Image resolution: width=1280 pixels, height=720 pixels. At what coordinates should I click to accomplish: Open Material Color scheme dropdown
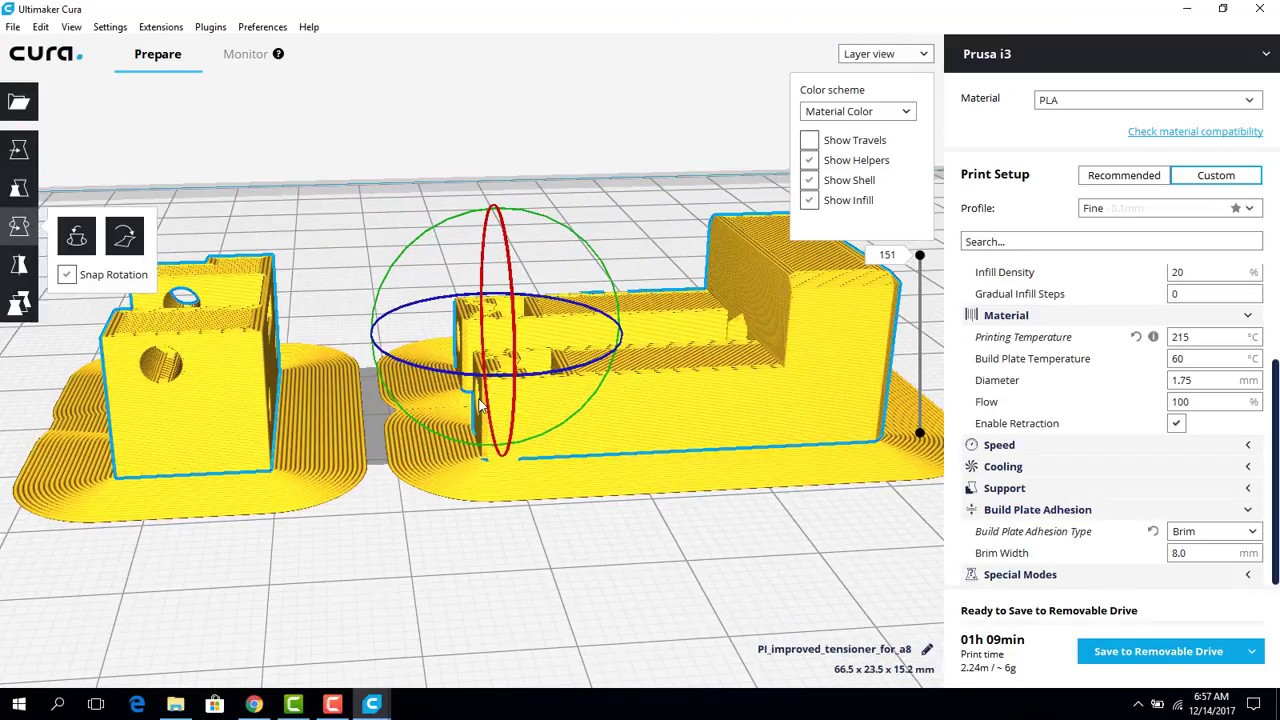click(858, 111)
